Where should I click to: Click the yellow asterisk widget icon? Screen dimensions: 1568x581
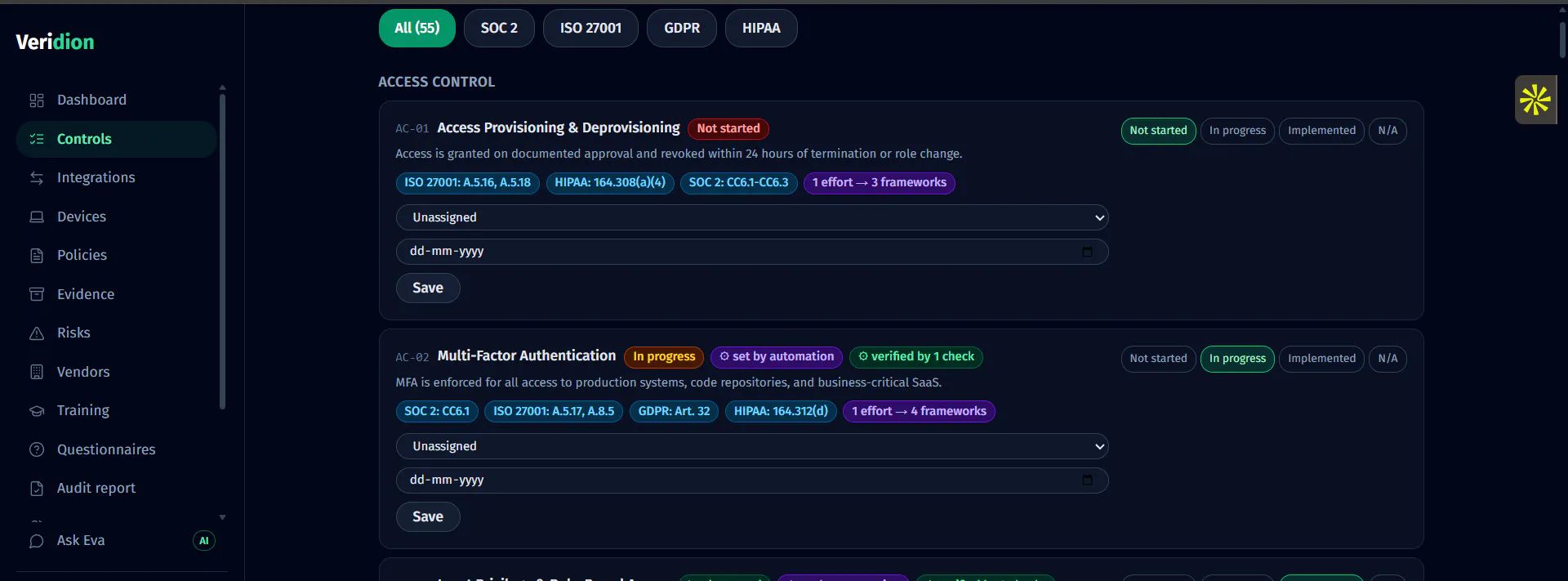pyautogui.click(x=1535, y=100)
